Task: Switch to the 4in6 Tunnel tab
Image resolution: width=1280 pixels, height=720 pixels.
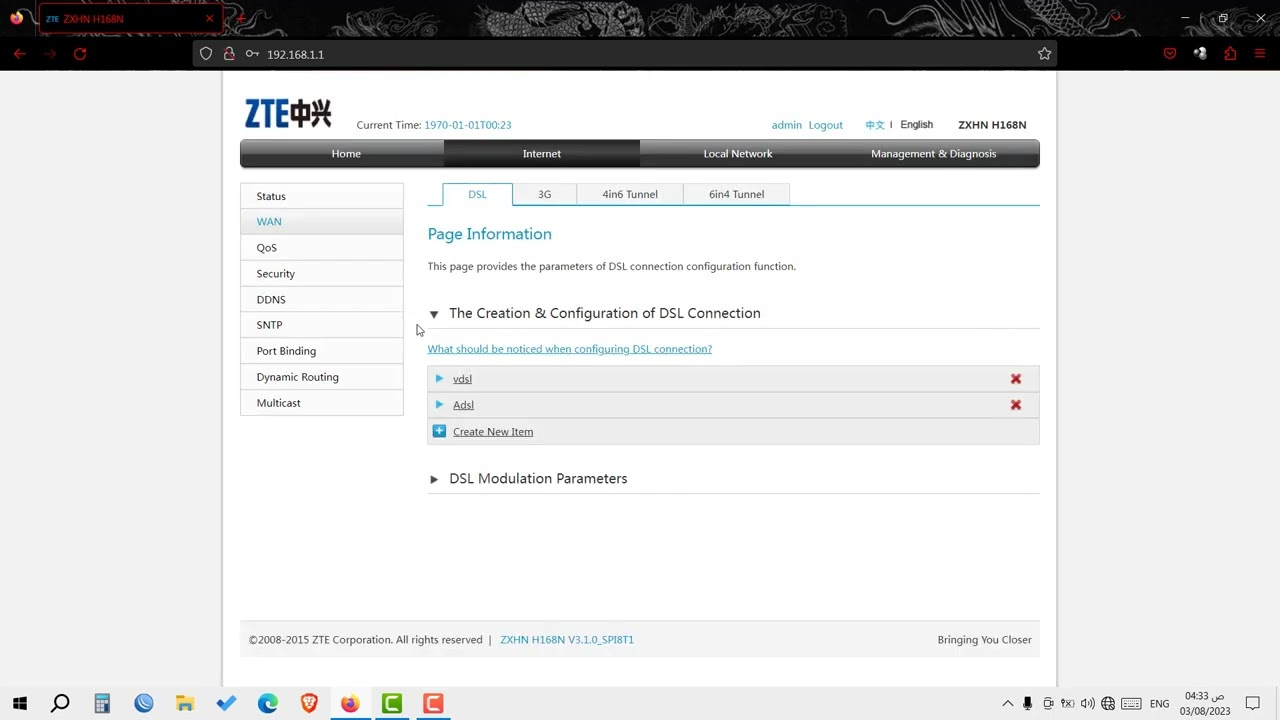Action: [x=630, y=194]
